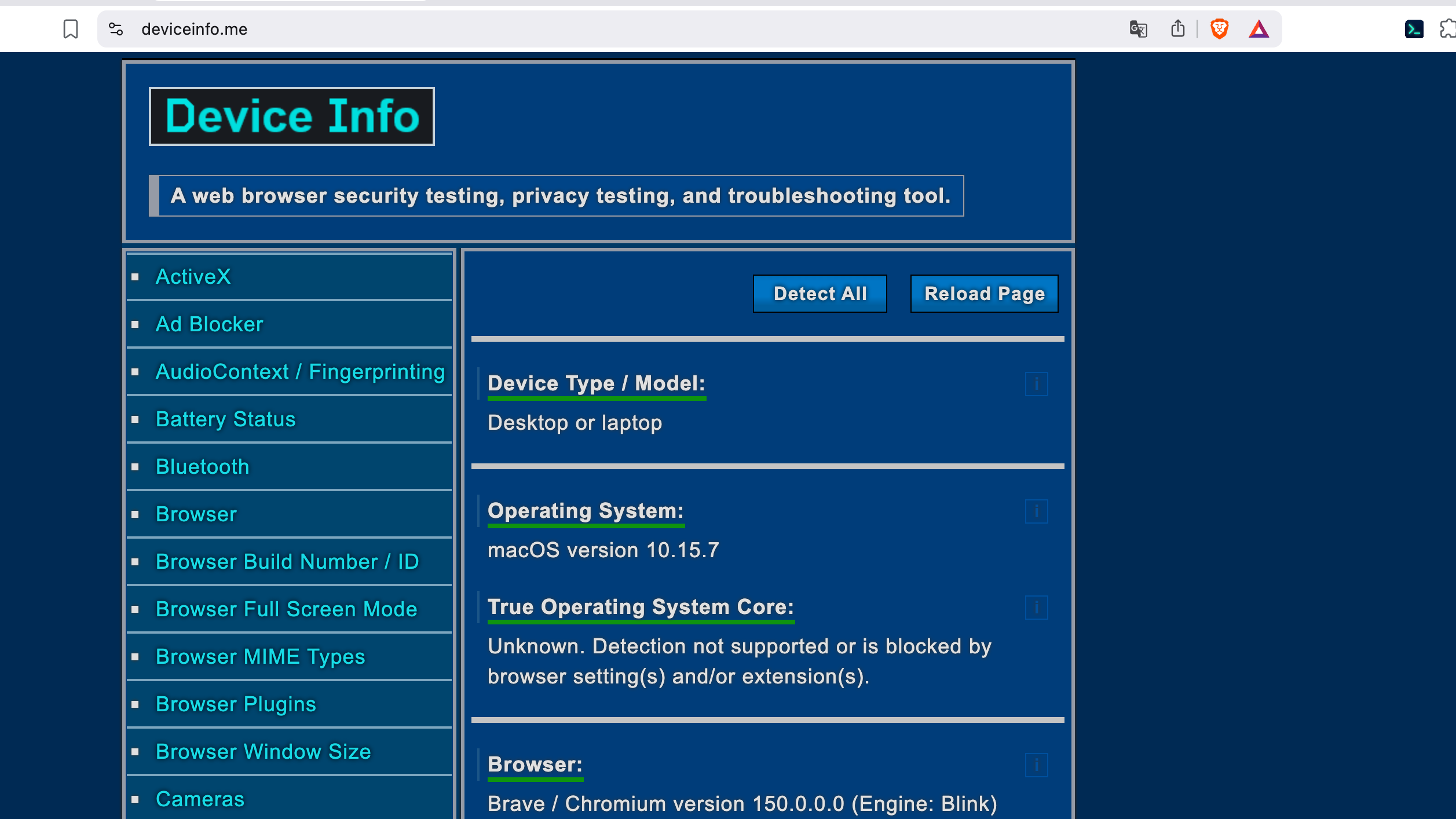Click 'macOS version 10.15.7' text
1456x819 pixels.
click(x=603, y=550)
